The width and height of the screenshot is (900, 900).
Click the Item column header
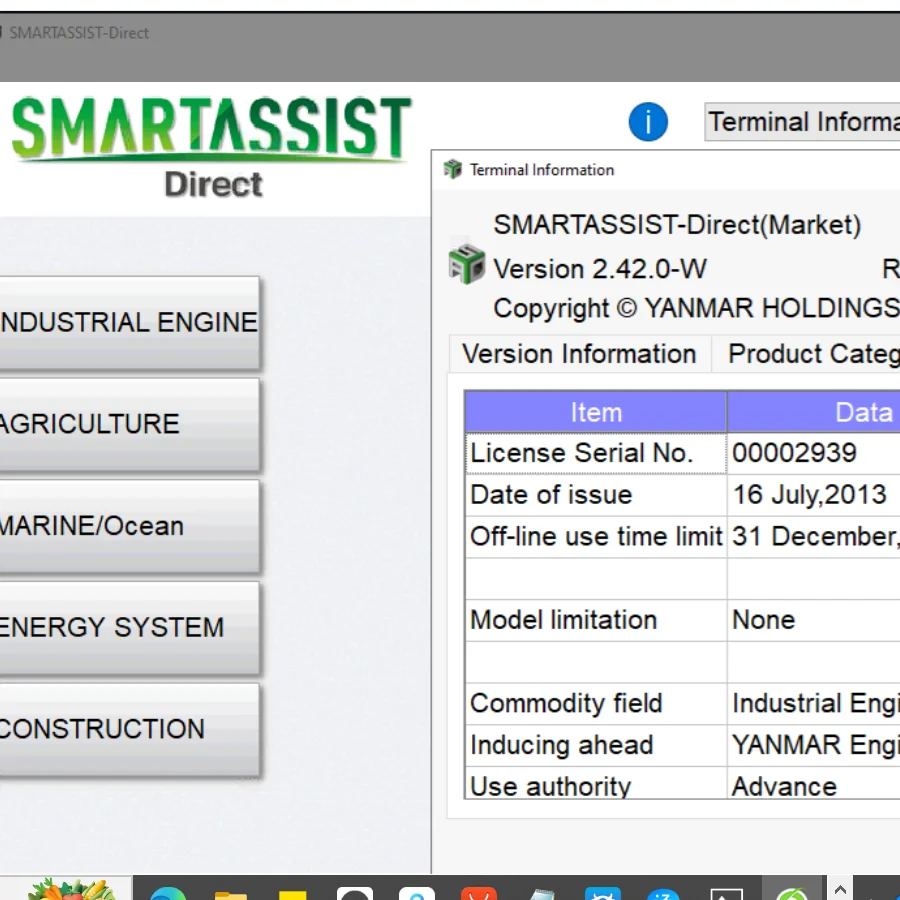click(x=596, y=412)
